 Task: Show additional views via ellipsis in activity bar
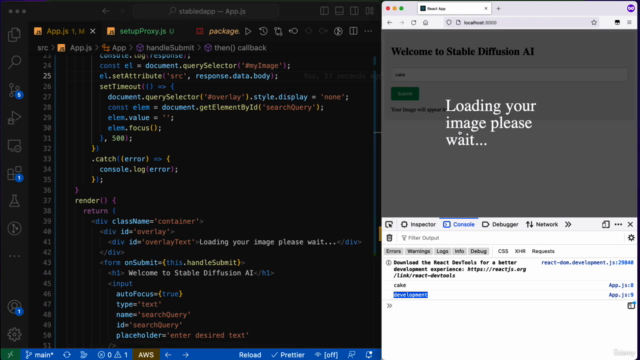pos(14,256)
